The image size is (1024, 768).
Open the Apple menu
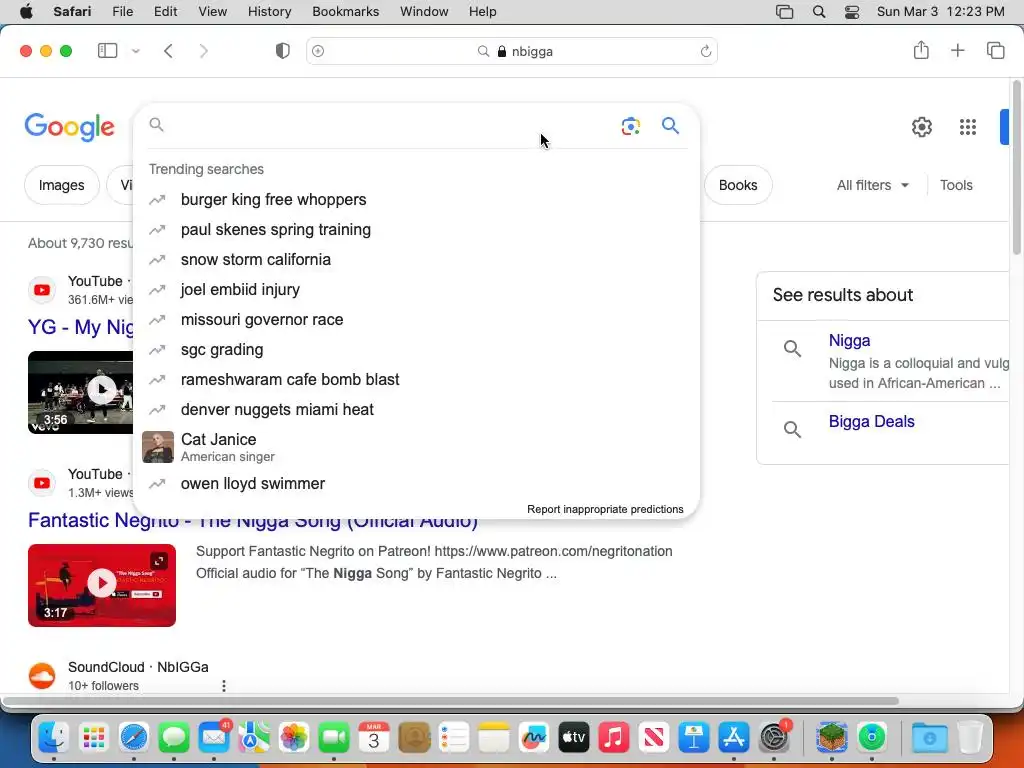(26, 11)
